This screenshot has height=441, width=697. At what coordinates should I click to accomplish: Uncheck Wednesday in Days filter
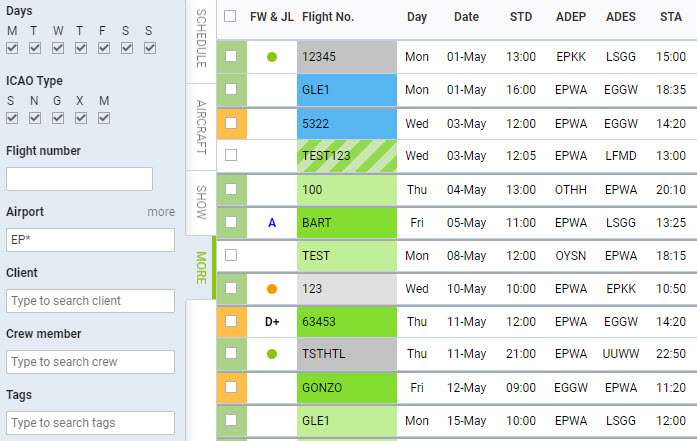58,48
